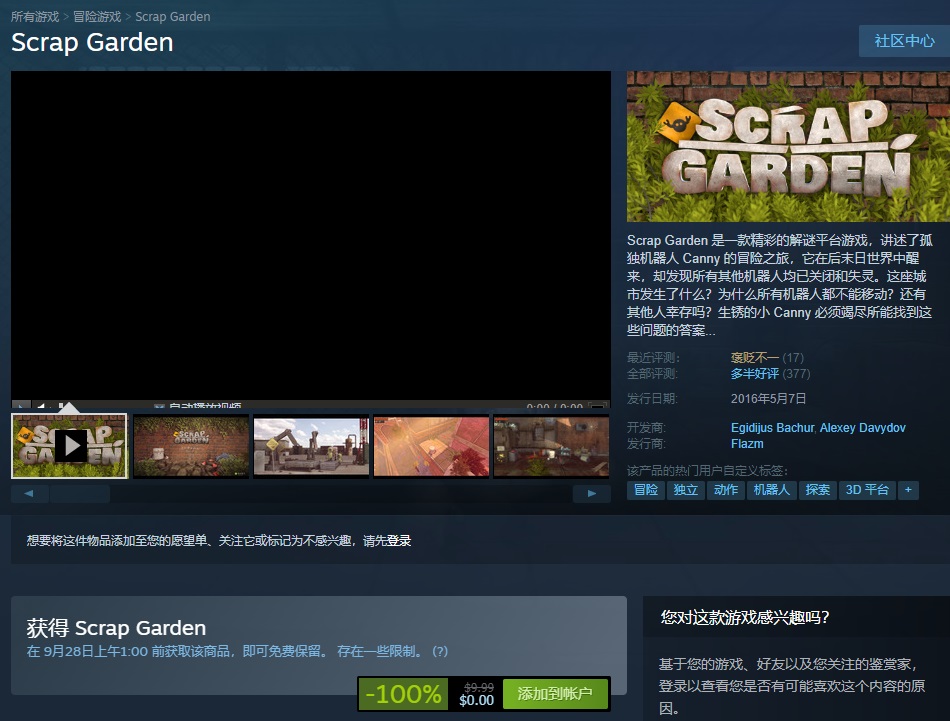Click 添加到帐户 to add game to account
Image resolution: width=950 pixels, height=721 pixels.
tap(554, 693)
